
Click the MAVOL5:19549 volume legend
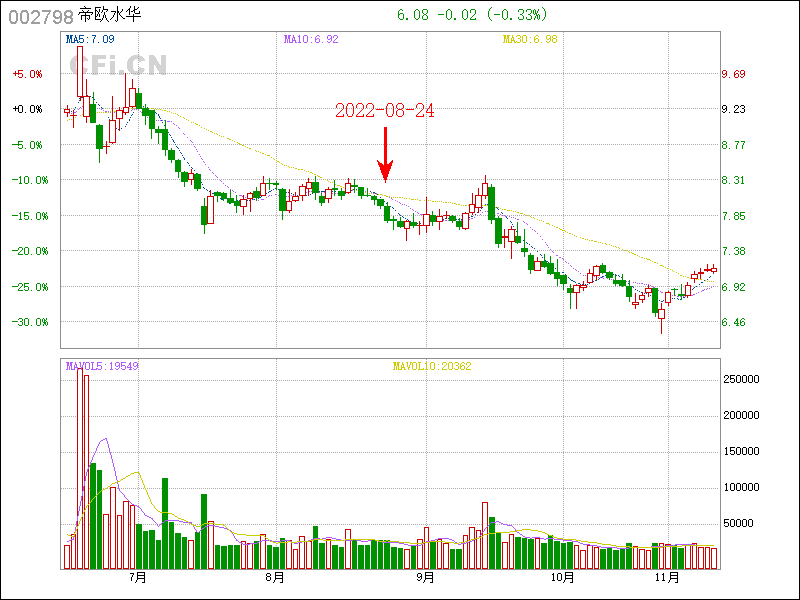(102, 366)
